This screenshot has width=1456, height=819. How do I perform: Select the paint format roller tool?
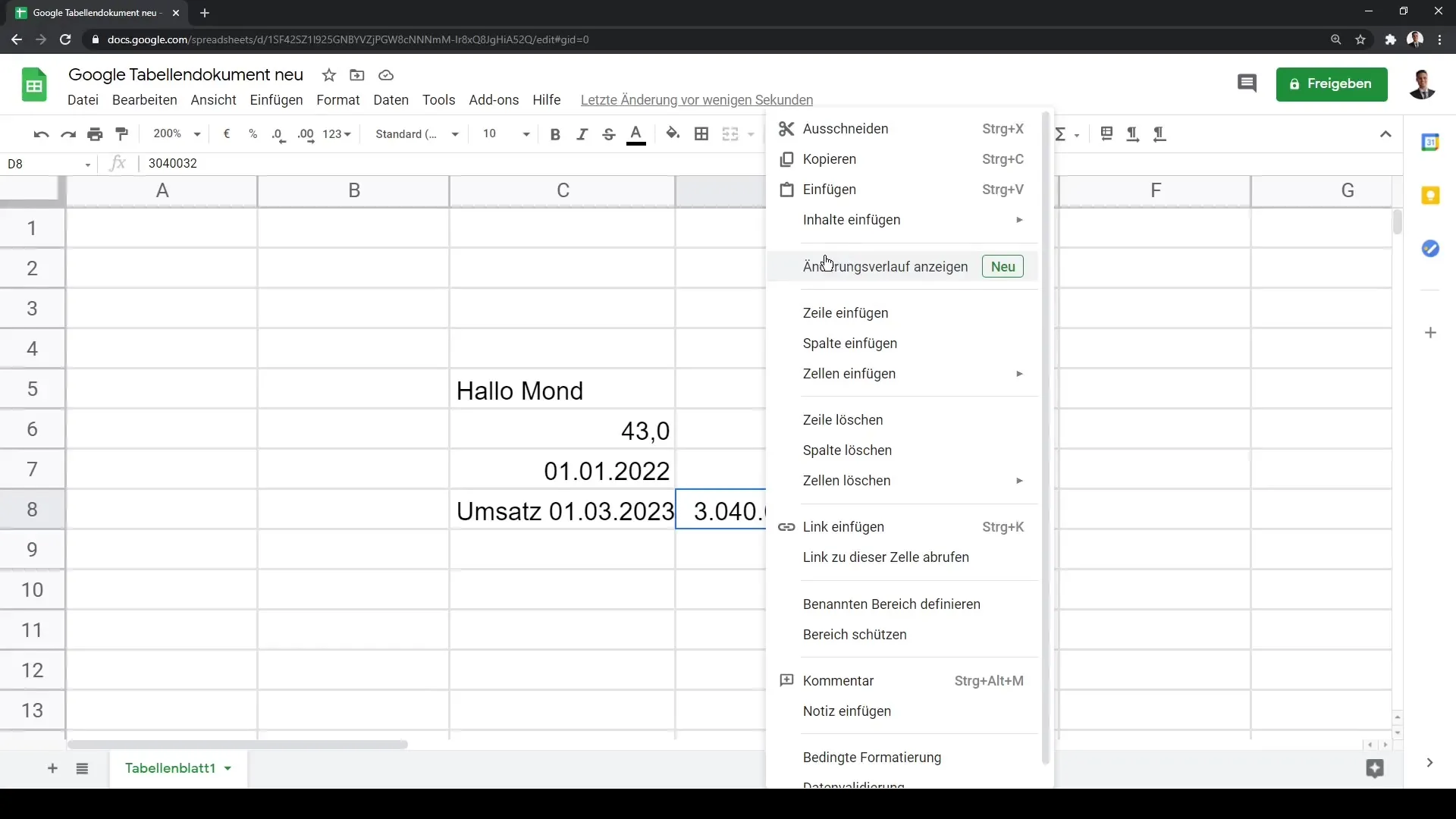122,134
